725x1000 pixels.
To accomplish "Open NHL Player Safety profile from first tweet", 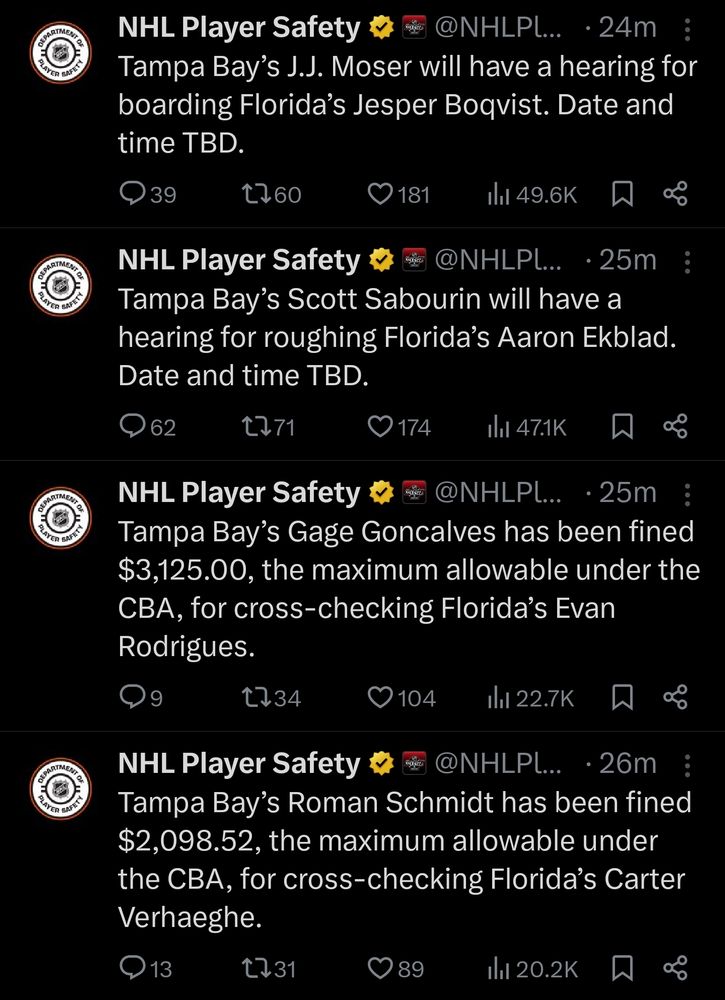I will click(238, 28).
